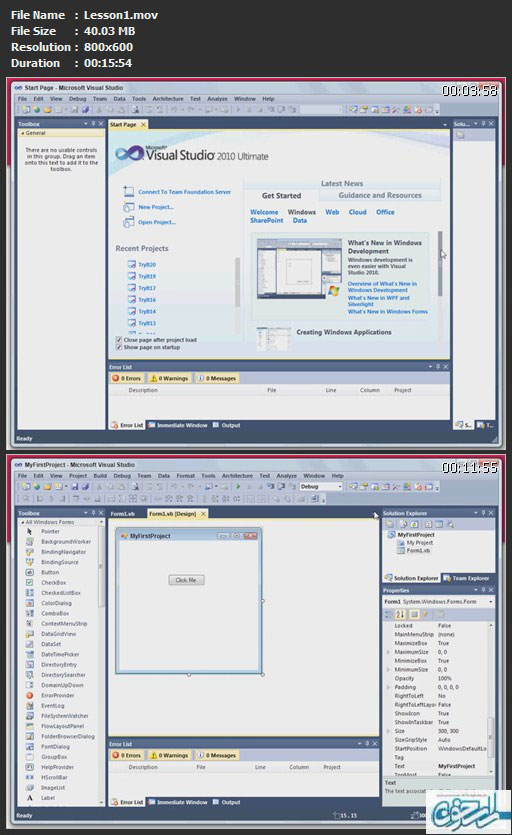Choose the DateTimePicker control icon

pyautogui.click(x=29, y=654)
